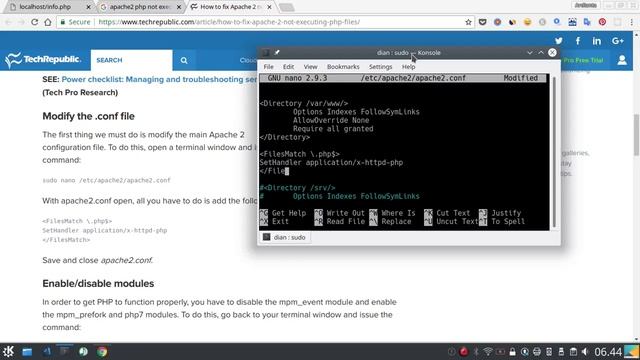The image size is (640, 360).
Task: Open the clipboard tray icon
Action: click(x=573, y=351)
